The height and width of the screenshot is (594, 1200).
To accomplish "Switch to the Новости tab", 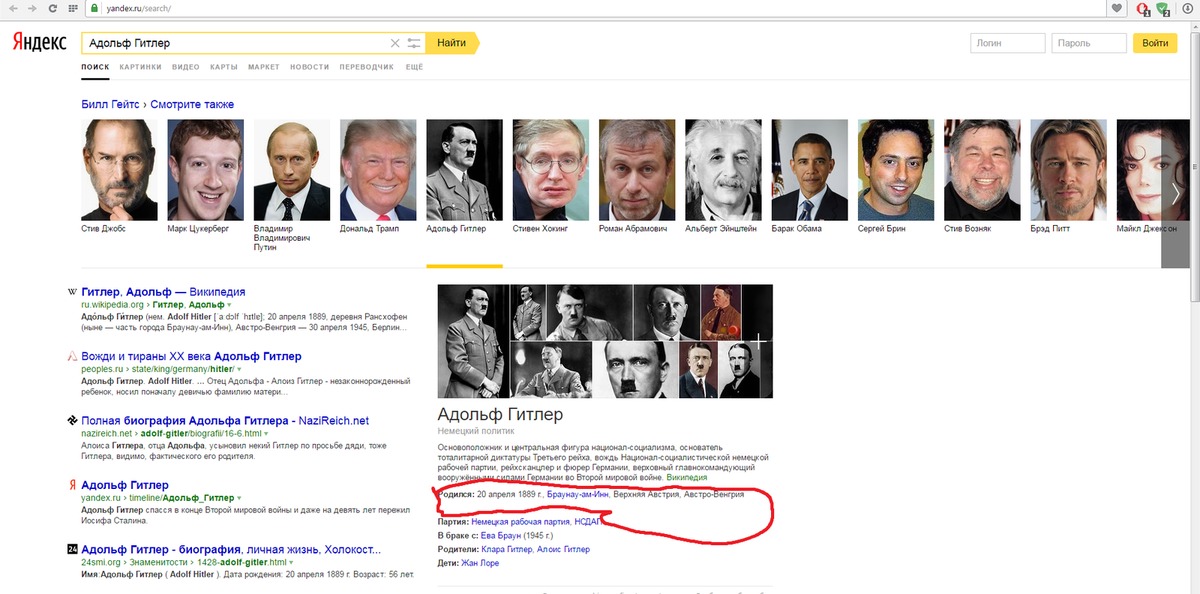I will [x=309, y=67].
